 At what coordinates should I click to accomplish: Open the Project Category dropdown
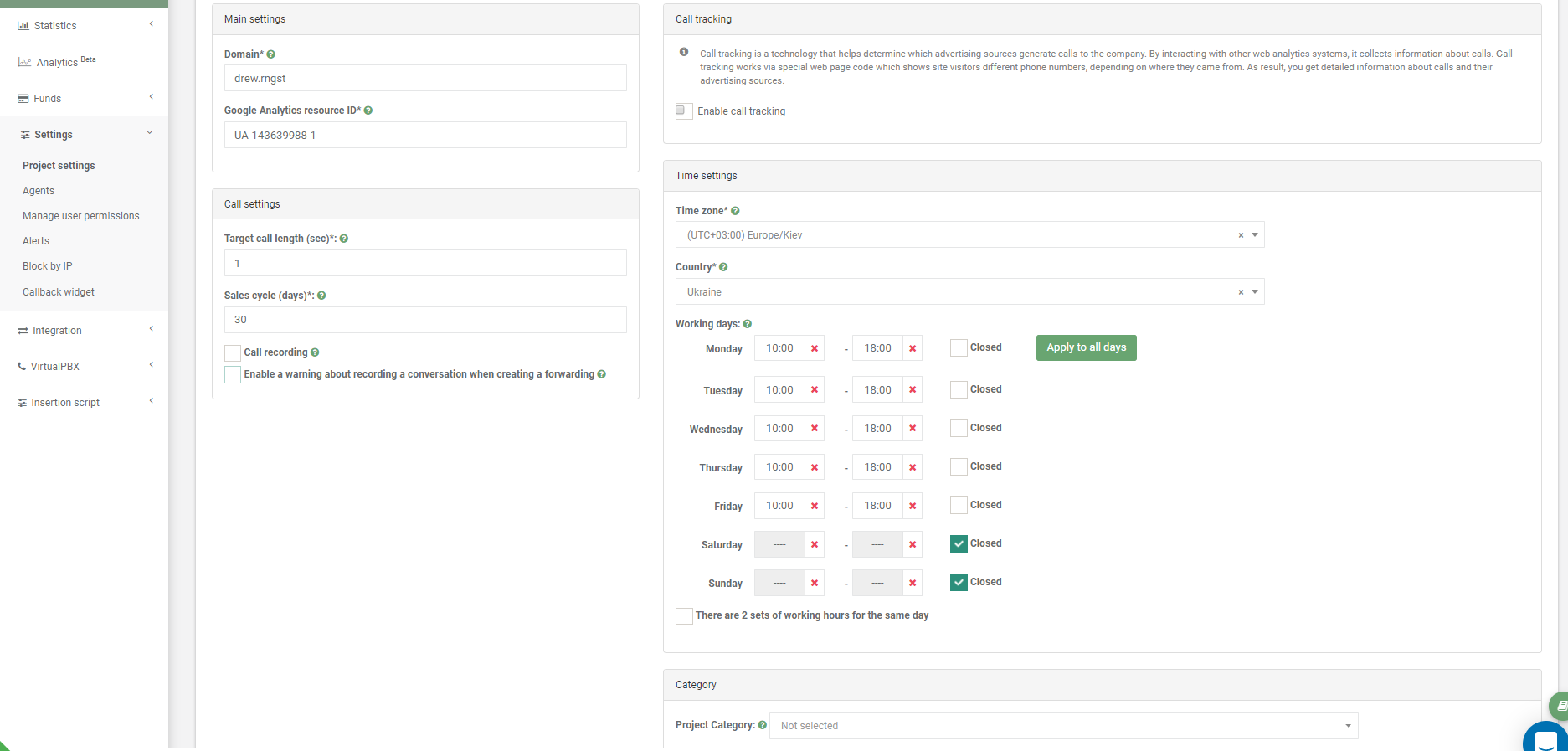pyautogui.click(x=1063, y=726)
